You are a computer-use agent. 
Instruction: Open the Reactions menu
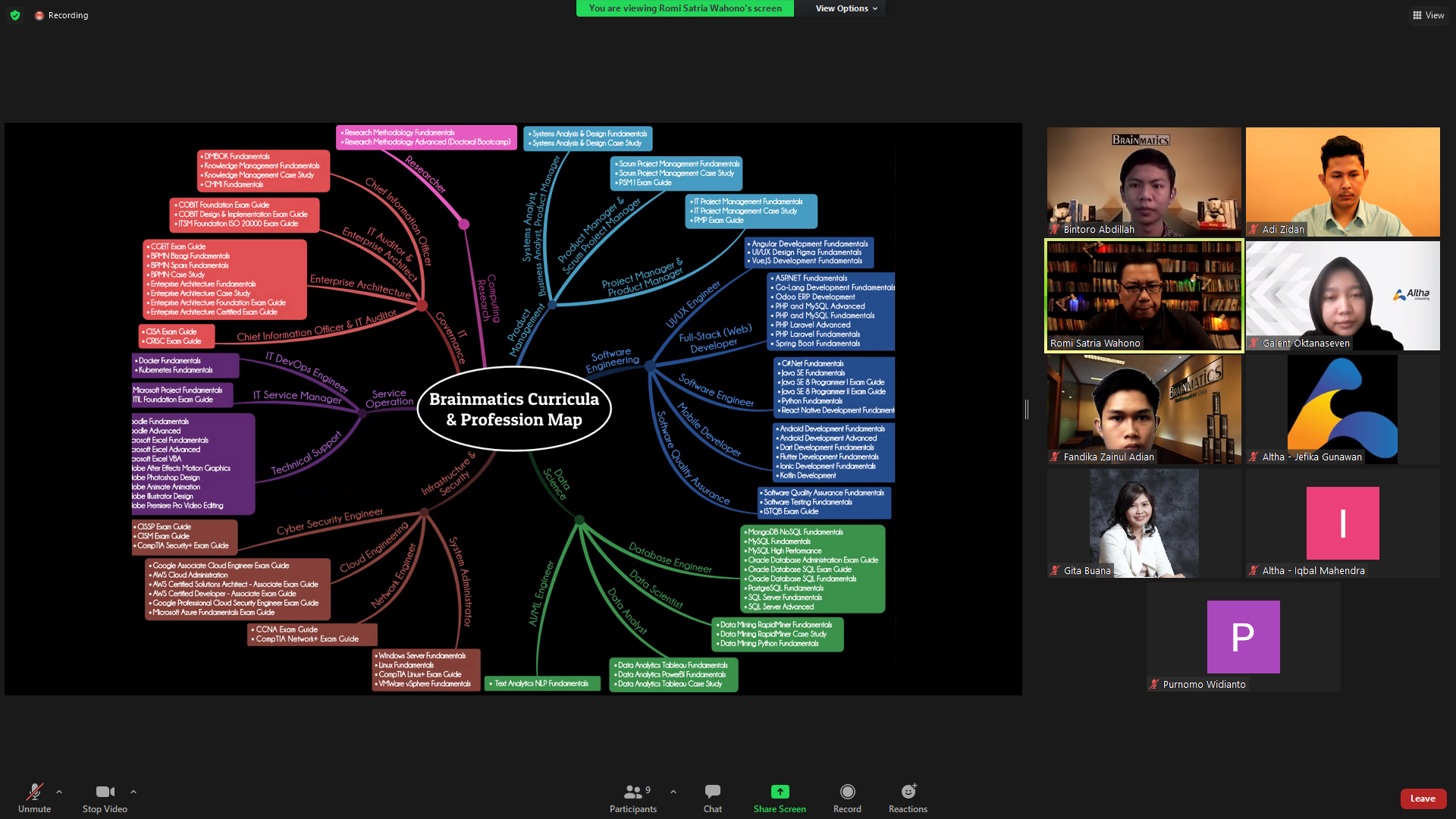point(908,792)
